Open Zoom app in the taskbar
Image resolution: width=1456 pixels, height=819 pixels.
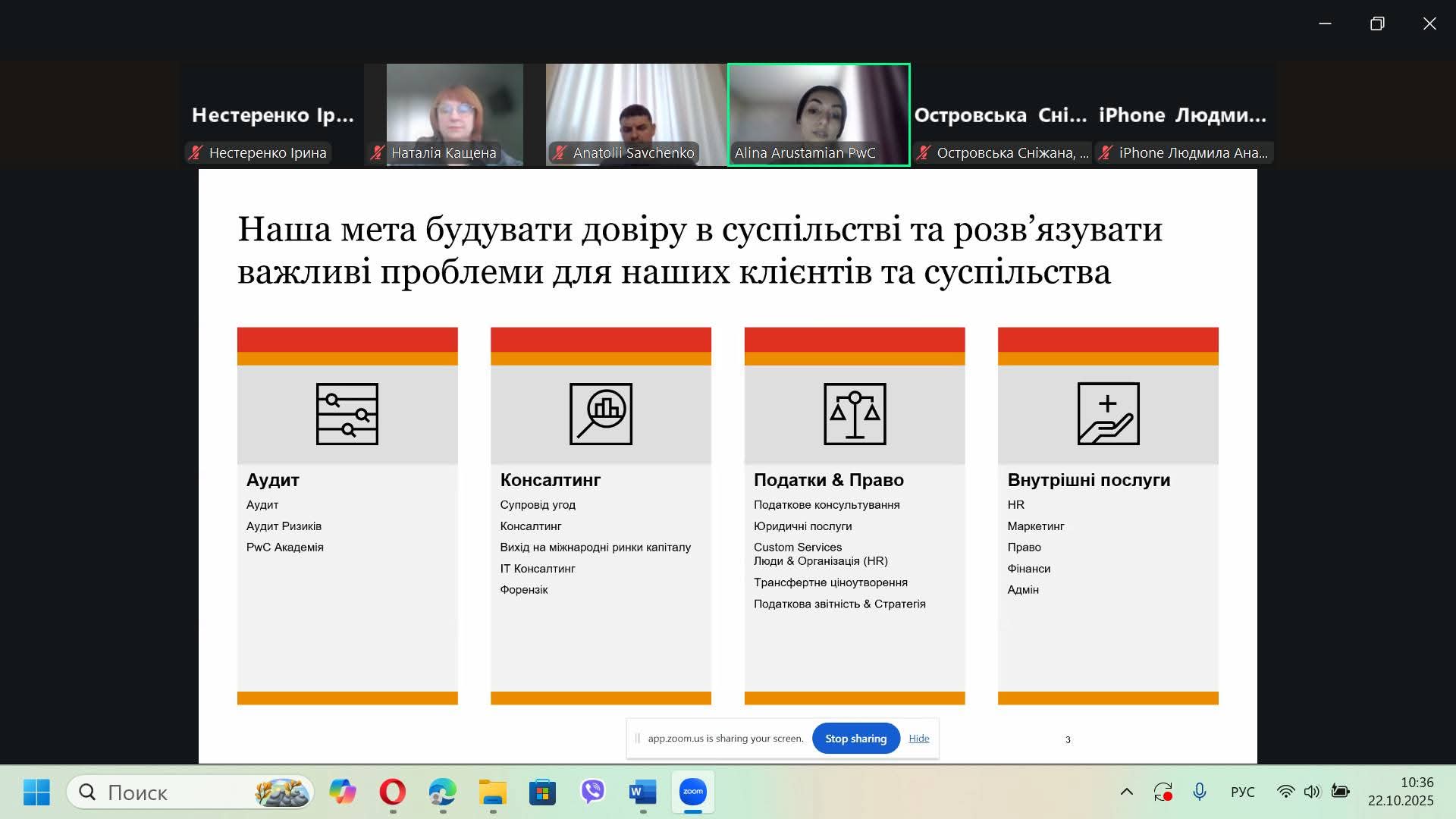click(692, 792)
